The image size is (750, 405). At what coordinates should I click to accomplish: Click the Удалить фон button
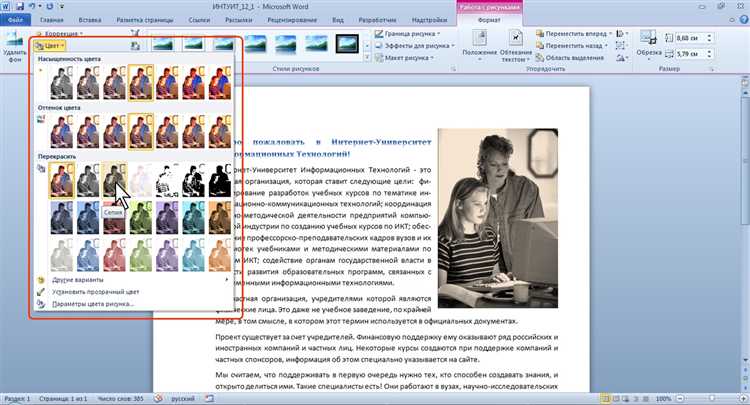point(15,47)
